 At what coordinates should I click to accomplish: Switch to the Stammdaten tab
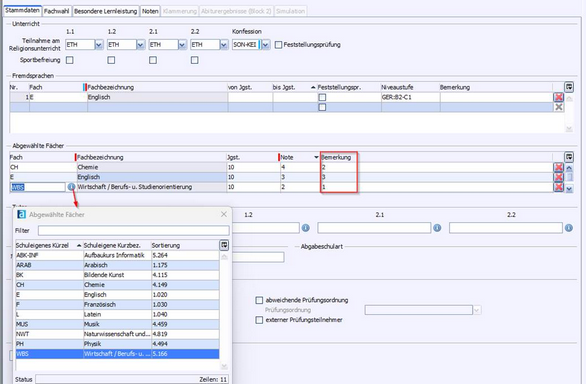tap(22, 10)
